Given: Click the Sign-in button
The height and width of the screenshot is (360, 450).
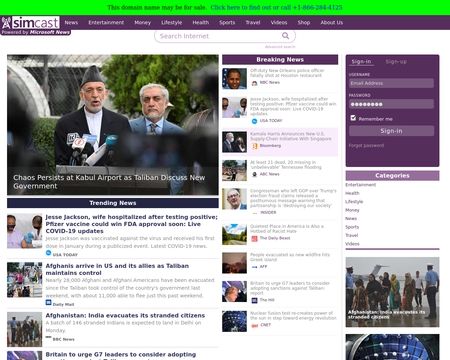Looking at the screenshot, I should pyautogui.click(x=391, y=131).
